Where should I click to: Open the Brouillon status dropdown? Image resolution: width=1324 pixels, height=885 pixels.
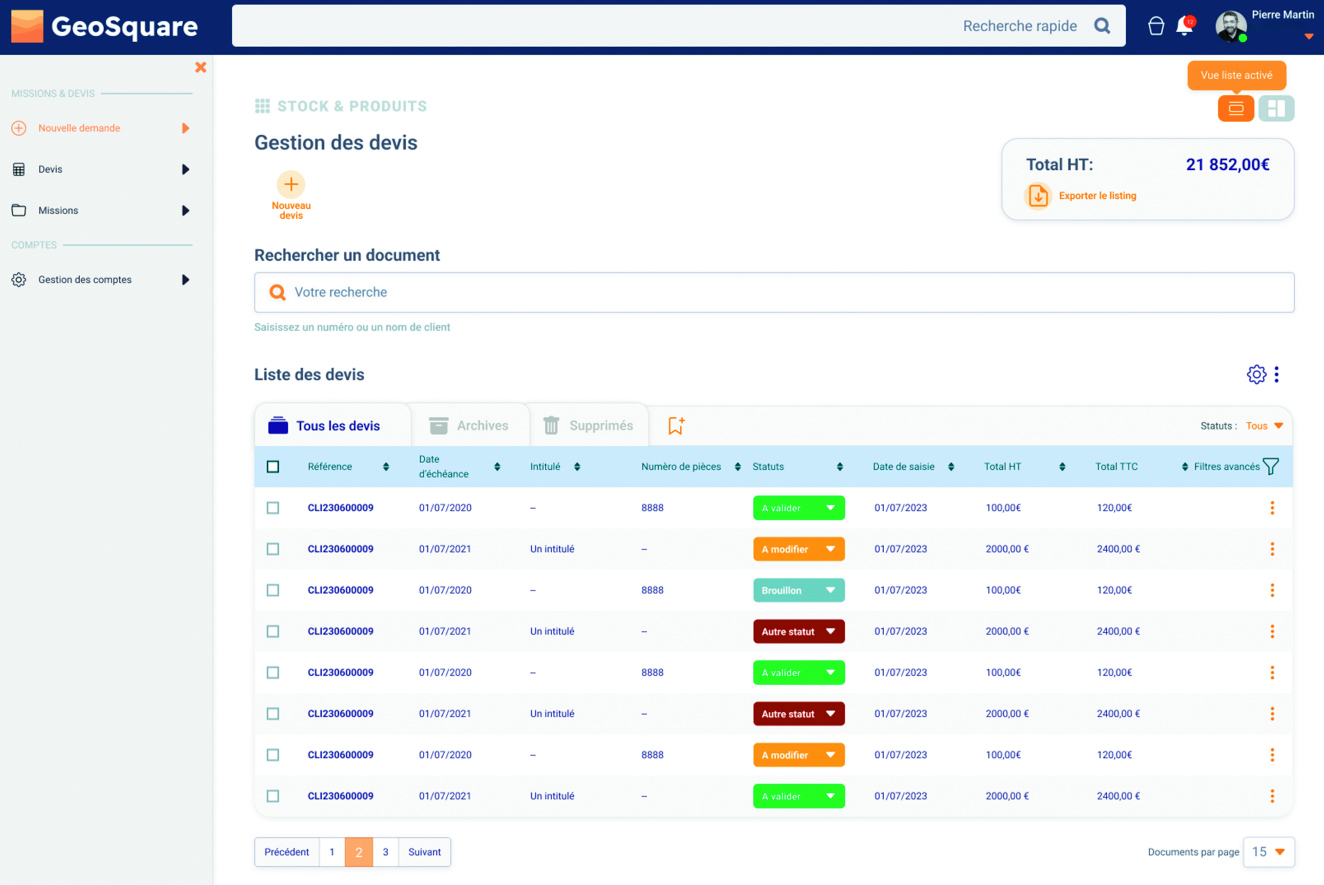coord(798,590)
